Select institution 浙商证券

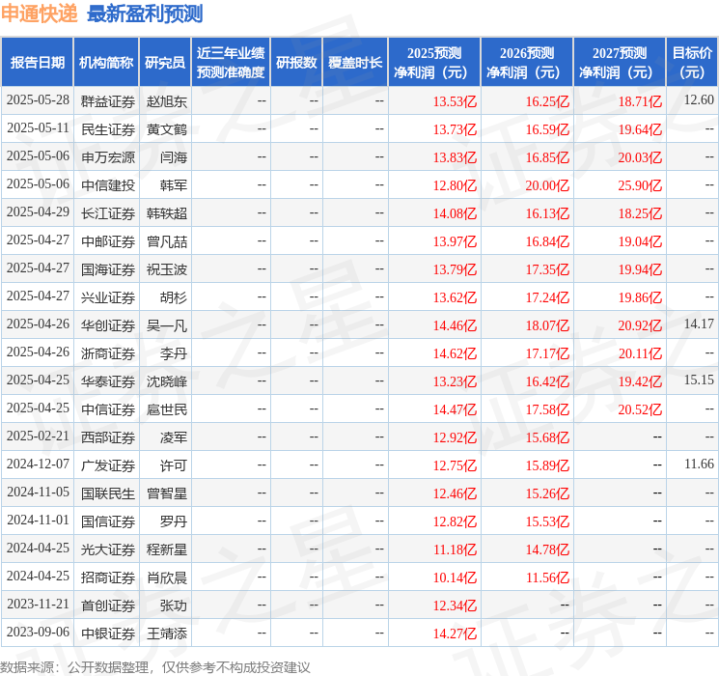tap(108, 354)
